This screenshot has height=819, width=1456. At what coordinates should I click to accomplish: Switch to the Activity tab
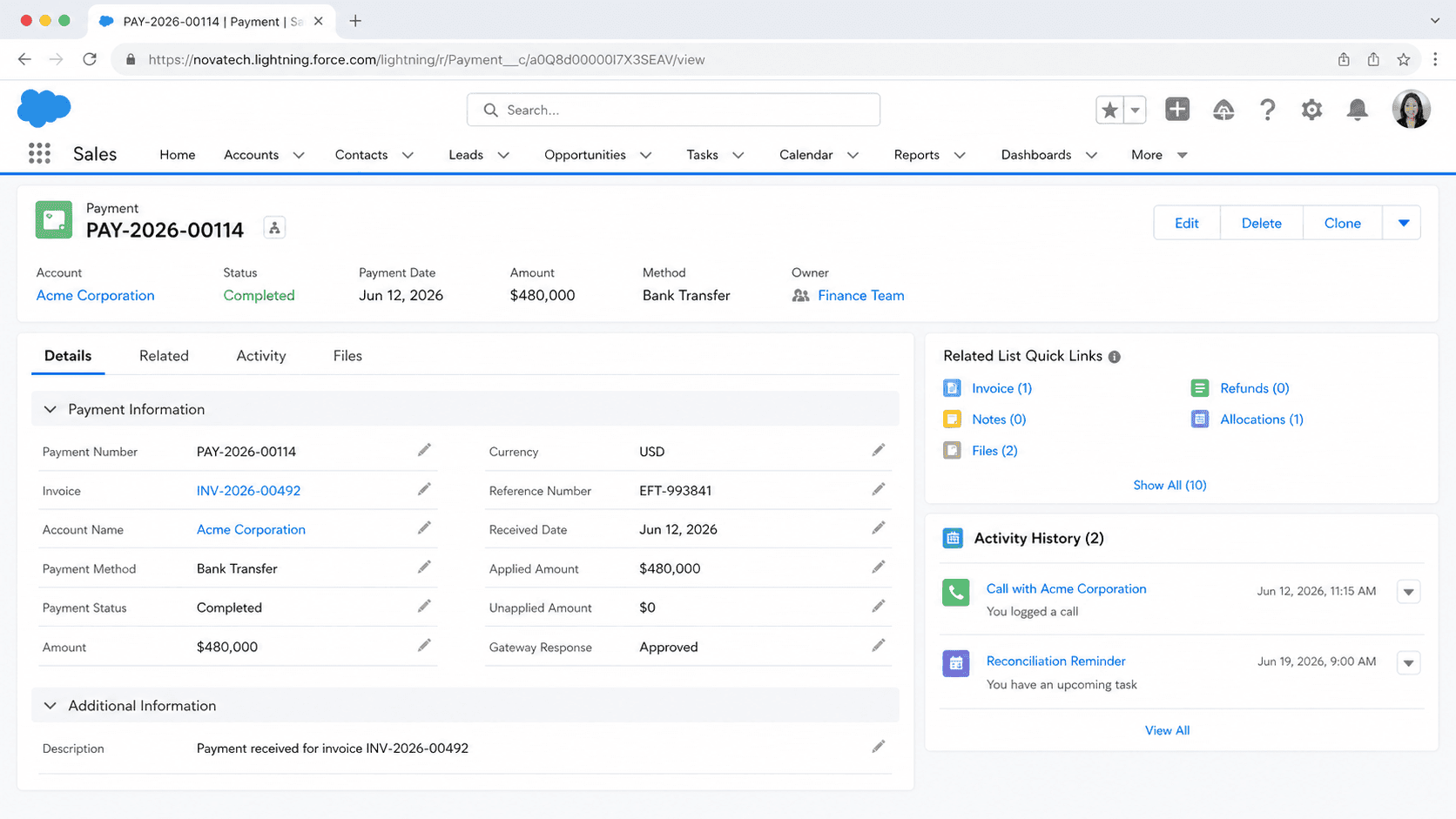click(261, 356)
